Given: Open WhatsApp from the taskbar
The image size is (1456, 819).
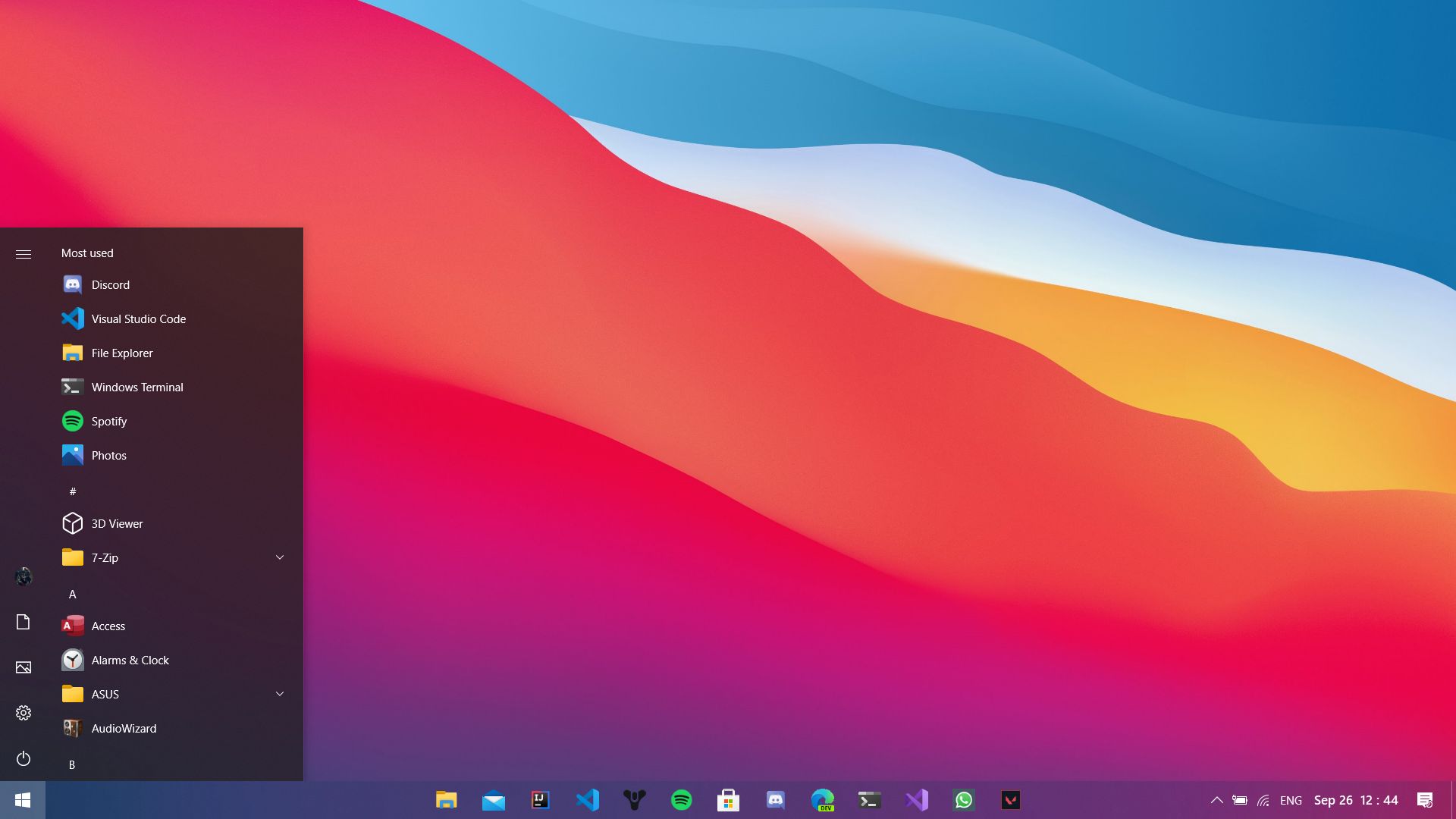Looking at the screenshot, I should (964, 799).
